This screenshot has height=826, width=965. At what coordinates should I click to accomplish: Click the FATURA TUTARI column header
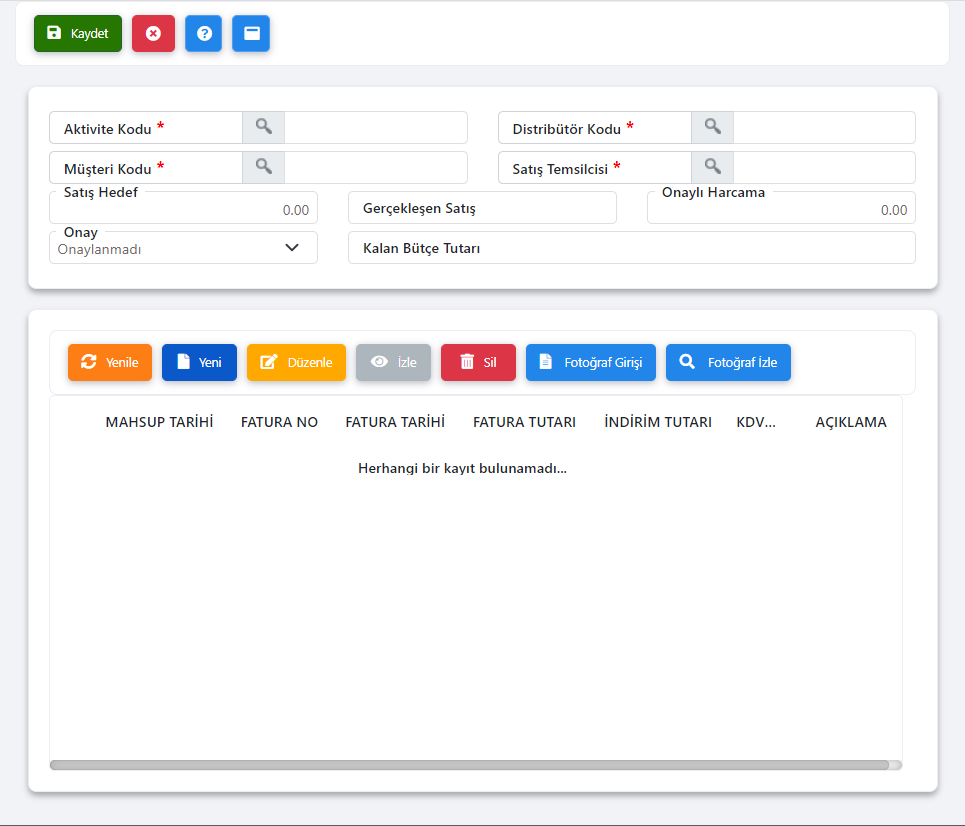[x=524, y=422]
